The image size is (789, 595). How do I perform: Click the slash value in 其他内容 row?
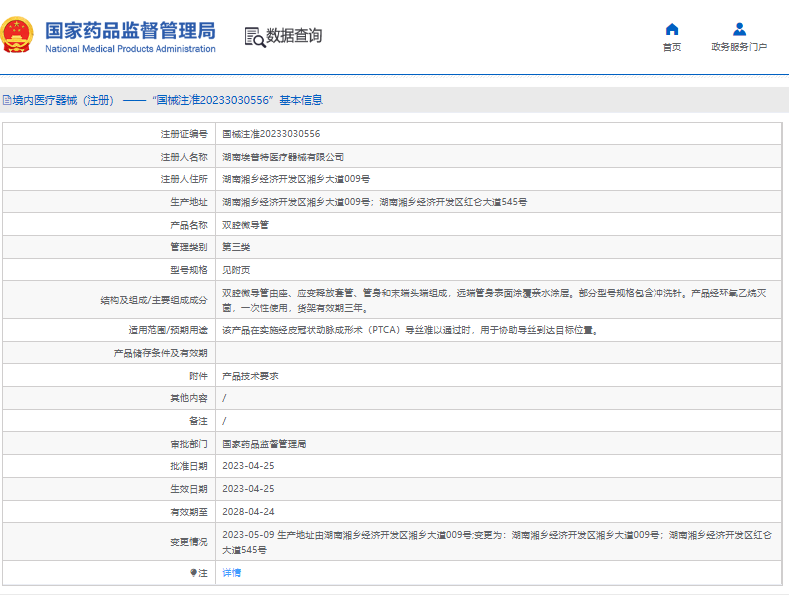224,398
